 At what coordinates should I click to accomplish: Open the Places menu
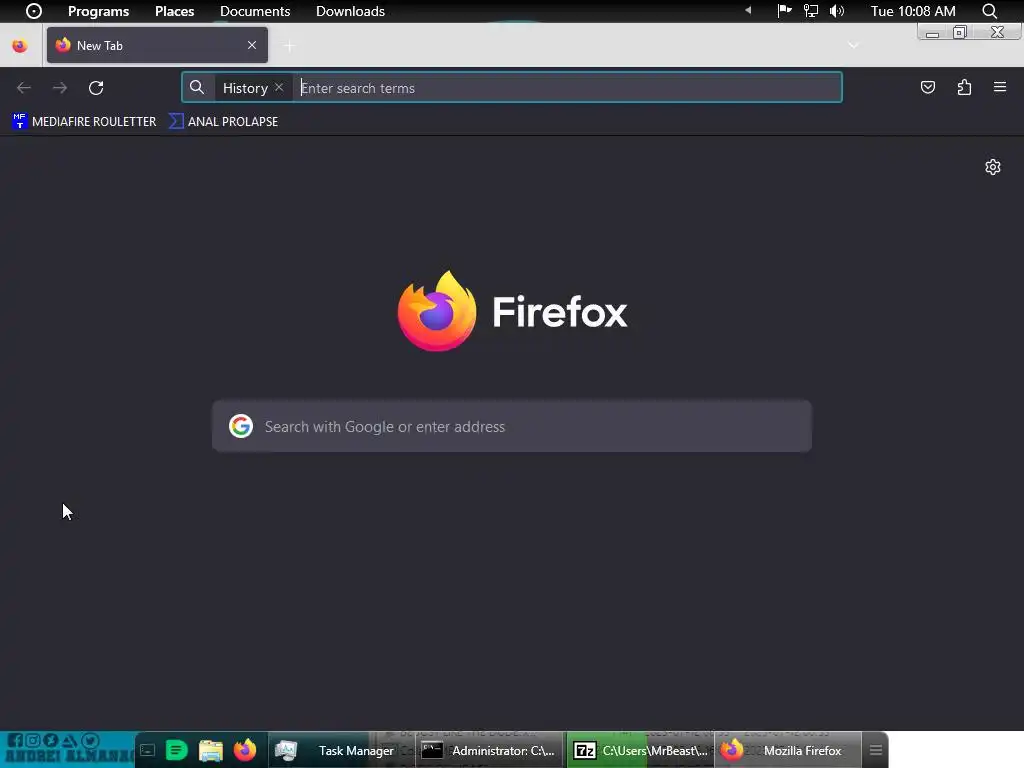click(174, 11)
